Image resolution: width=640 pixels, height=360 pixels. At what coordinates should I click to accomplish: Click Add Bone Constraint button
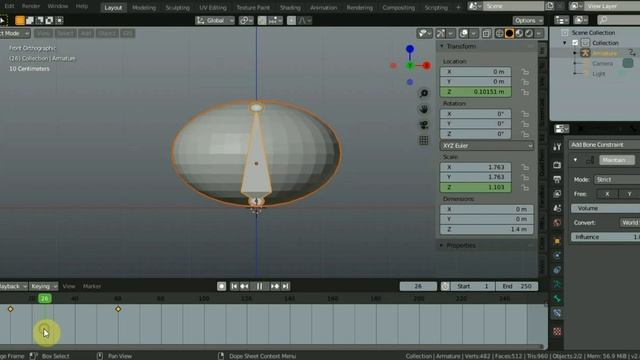pos(604,145)
